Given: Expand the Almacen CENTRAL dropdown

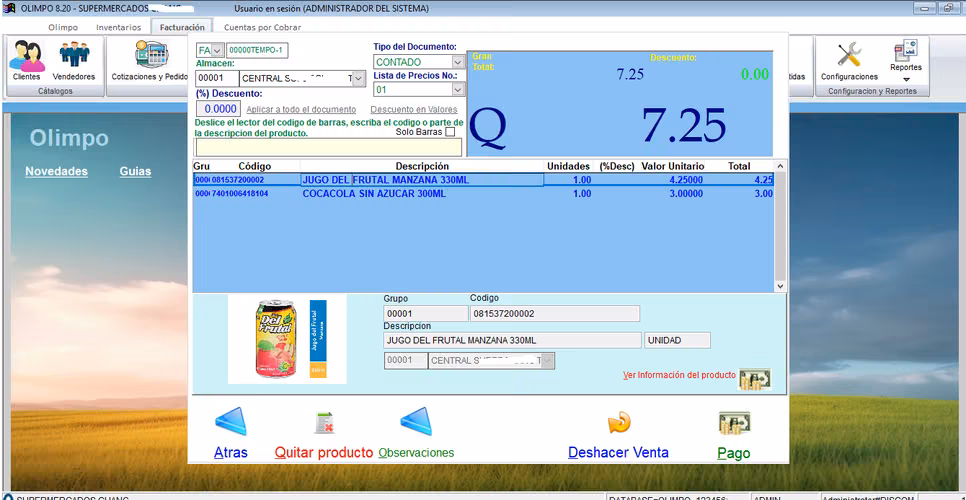Looking at the screenshot, I should pyautogui.click(x=359, y=78).
